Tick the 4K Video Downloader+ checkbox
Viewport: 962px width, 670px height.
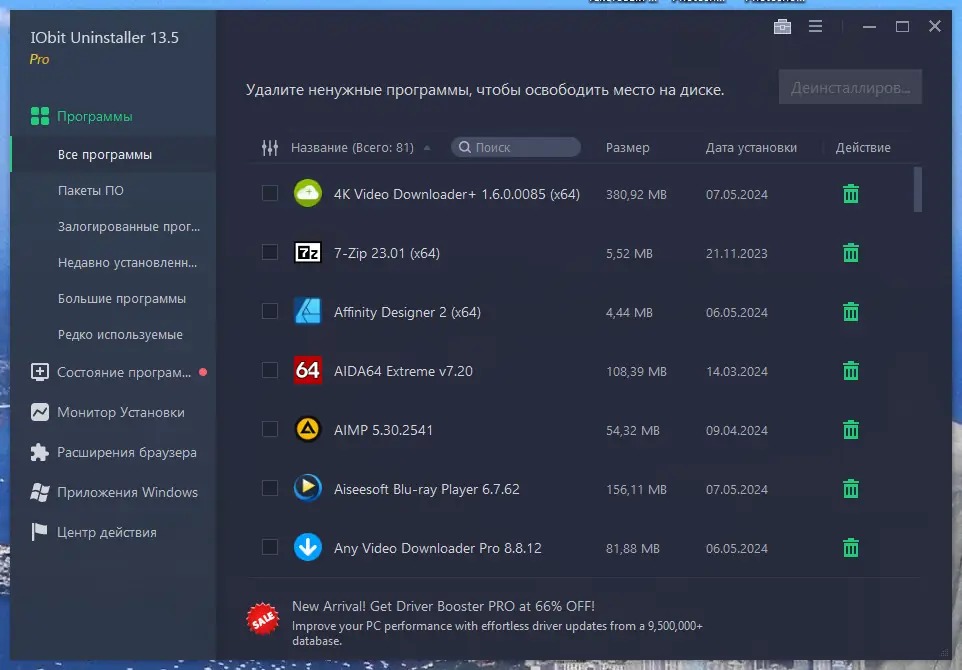[x=270, y=193]
